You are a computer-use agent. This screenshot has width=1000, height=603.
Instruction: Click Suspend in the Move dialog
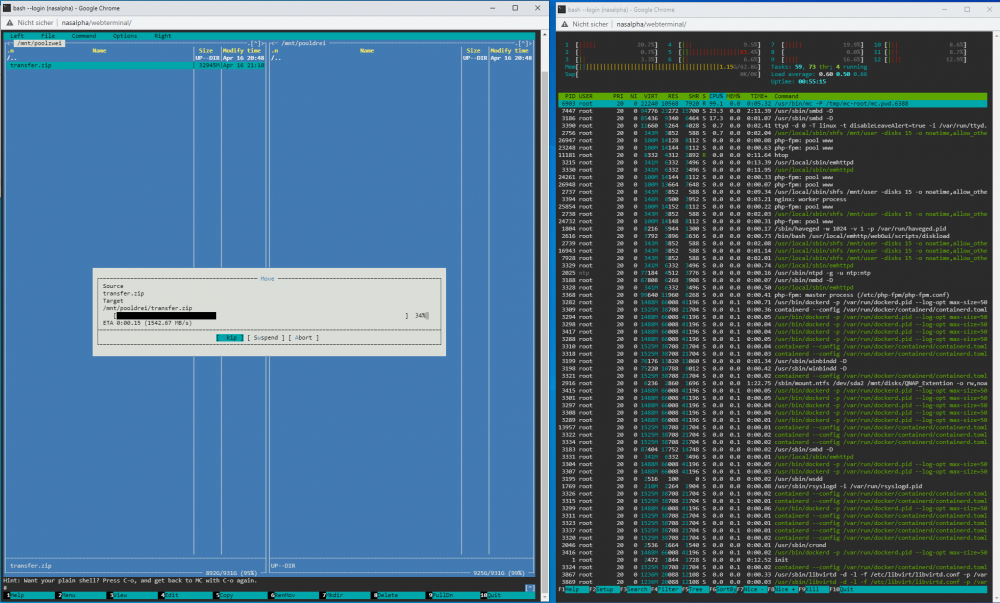point(266,338)
